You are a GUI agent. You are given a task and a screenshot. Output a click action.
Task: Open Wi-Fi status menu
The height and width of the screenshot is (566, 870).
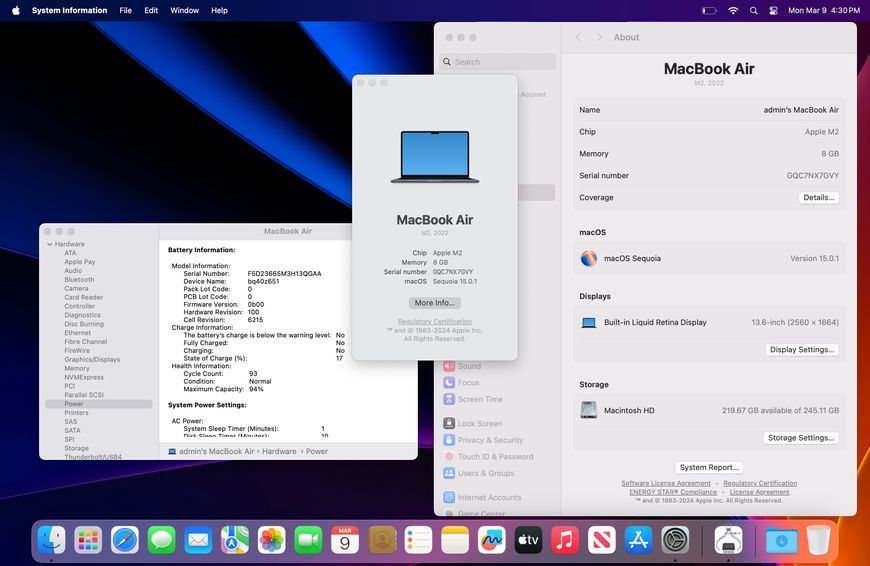click(733, 11)
